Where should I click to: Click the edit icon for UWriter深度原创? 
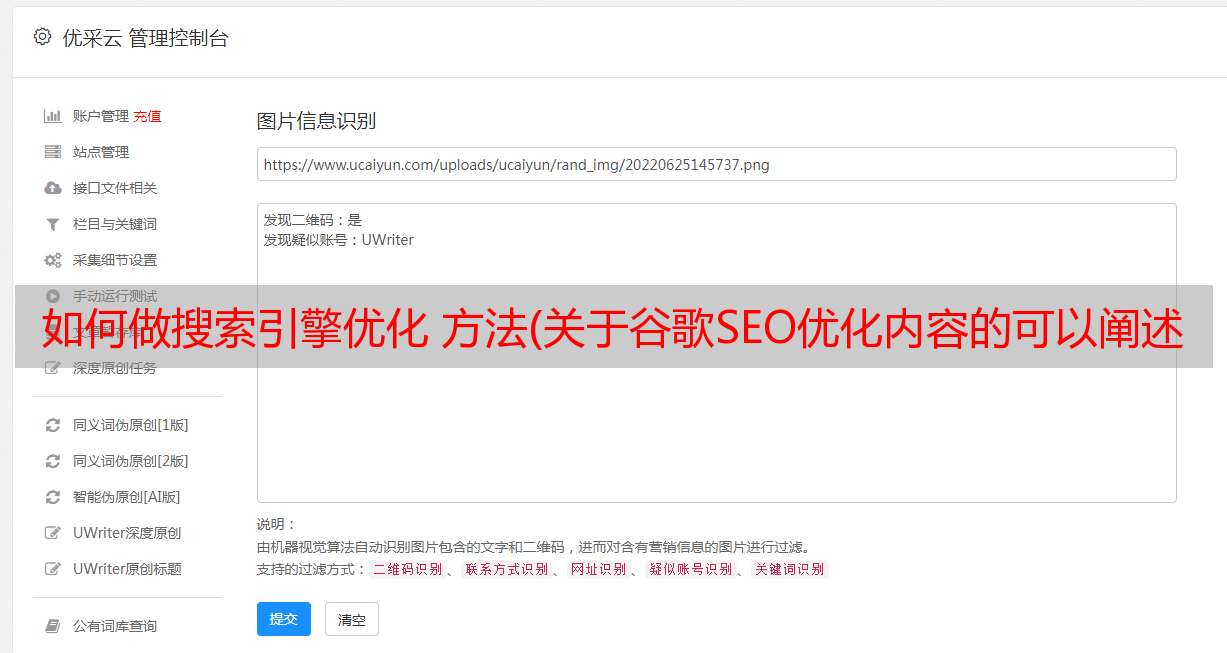[53, 533]
